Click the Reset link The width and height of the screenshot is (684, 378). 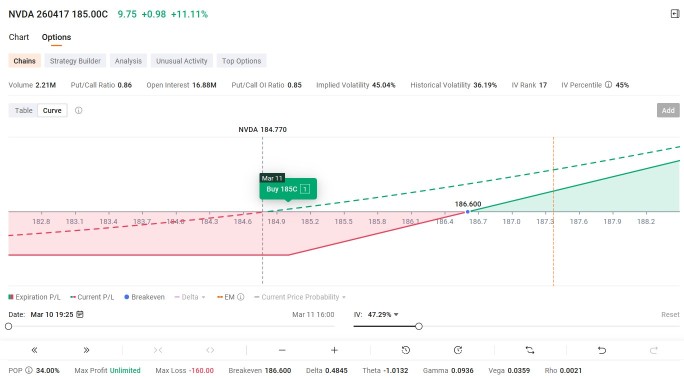coord(670,314)
